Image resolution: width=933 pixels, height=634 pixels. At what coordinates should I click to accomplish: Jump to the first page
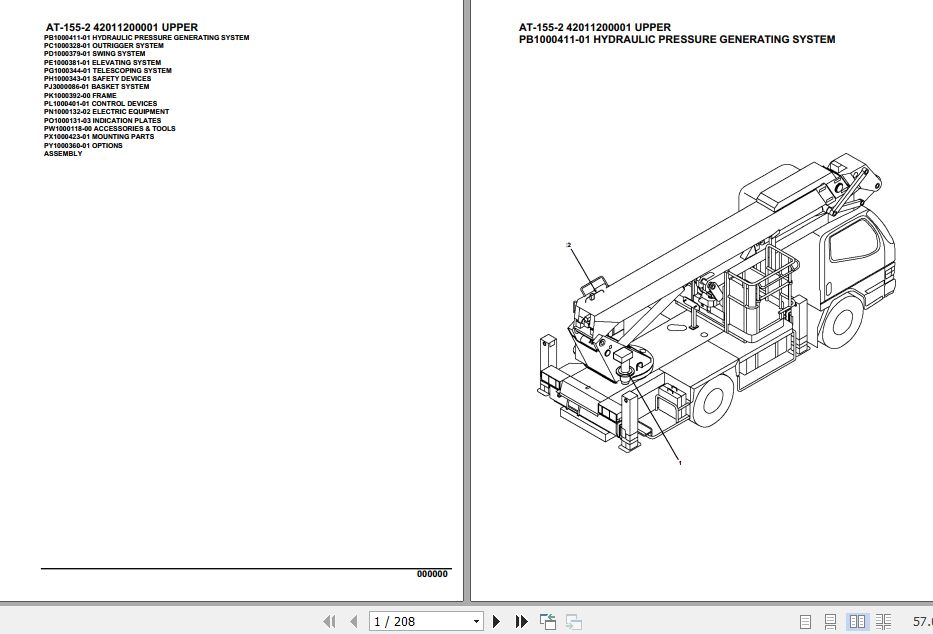pyautogui.click(x=329, y=621)
